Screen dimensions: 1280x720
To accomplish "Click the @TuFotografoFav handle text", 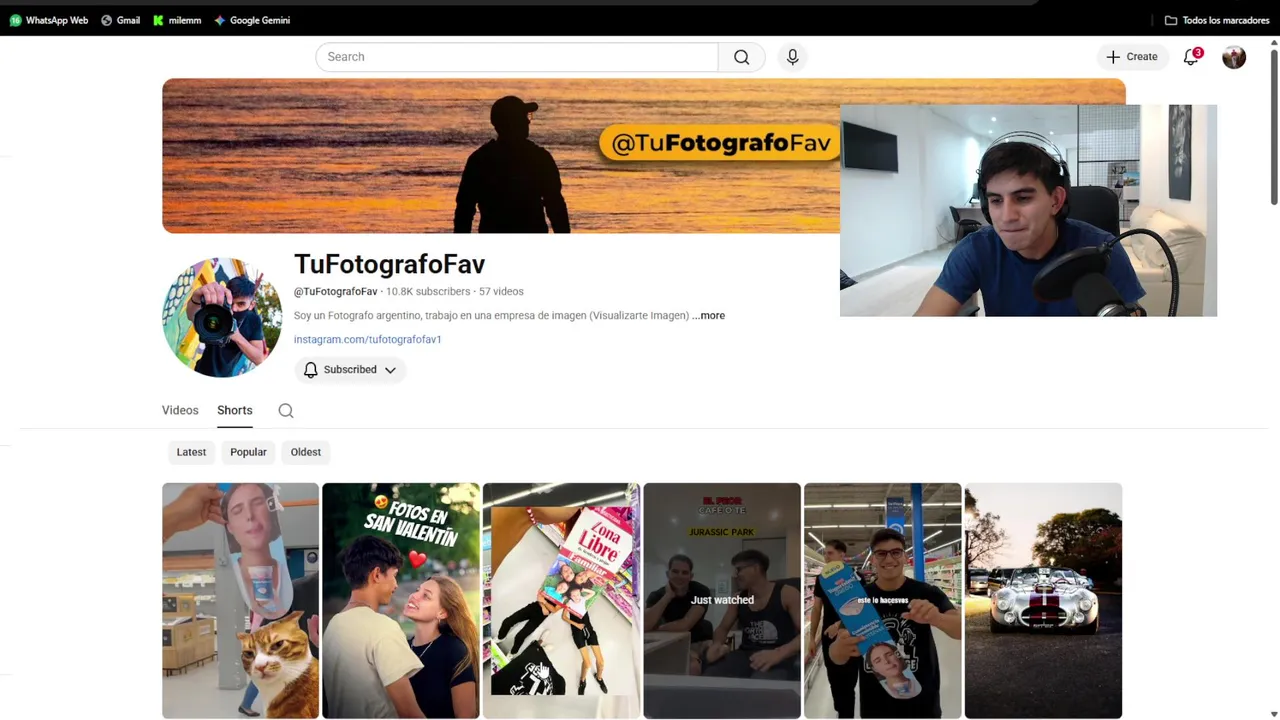I will (x=335, y=291).
